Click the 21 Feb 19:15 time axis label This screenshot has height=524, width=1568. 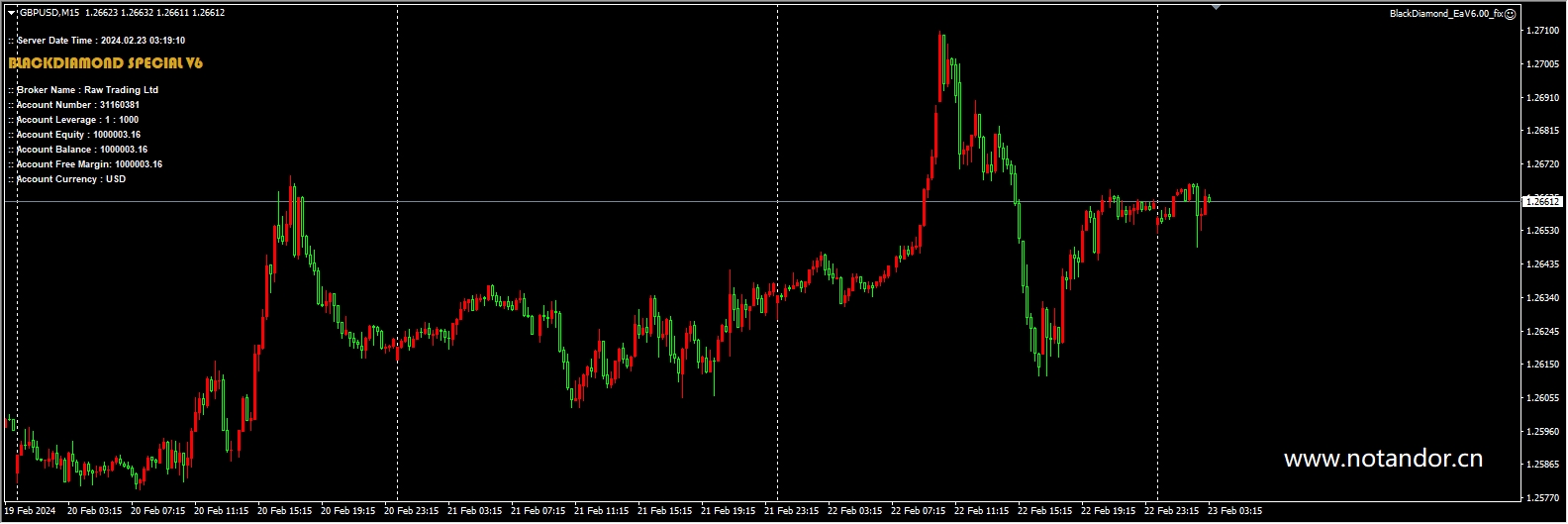point(728,511)
